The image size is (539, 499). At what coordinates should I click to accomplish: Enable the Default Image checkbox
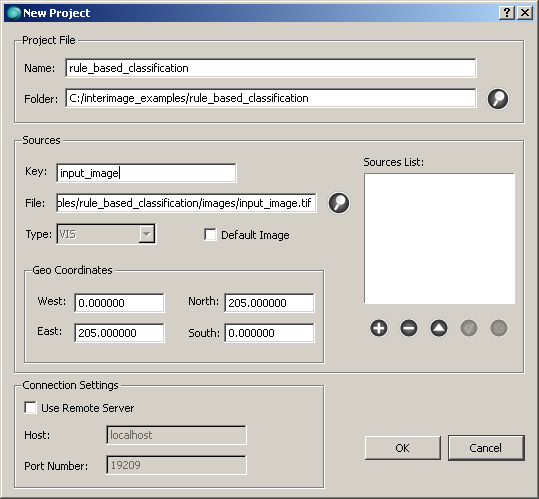[210, 235]
